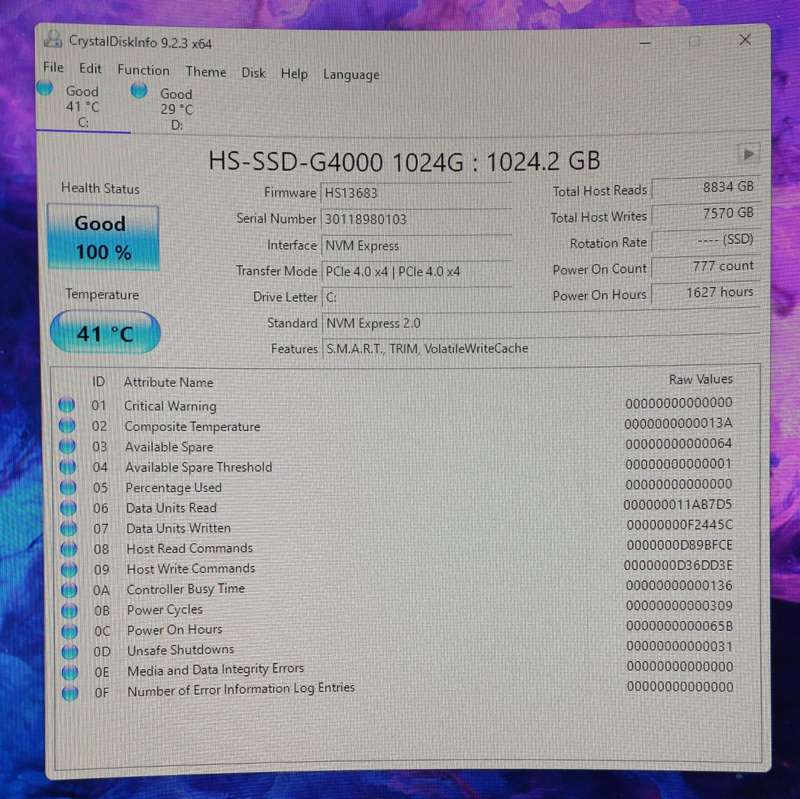
Task: Open the Function menu
Action: (143, 70)
